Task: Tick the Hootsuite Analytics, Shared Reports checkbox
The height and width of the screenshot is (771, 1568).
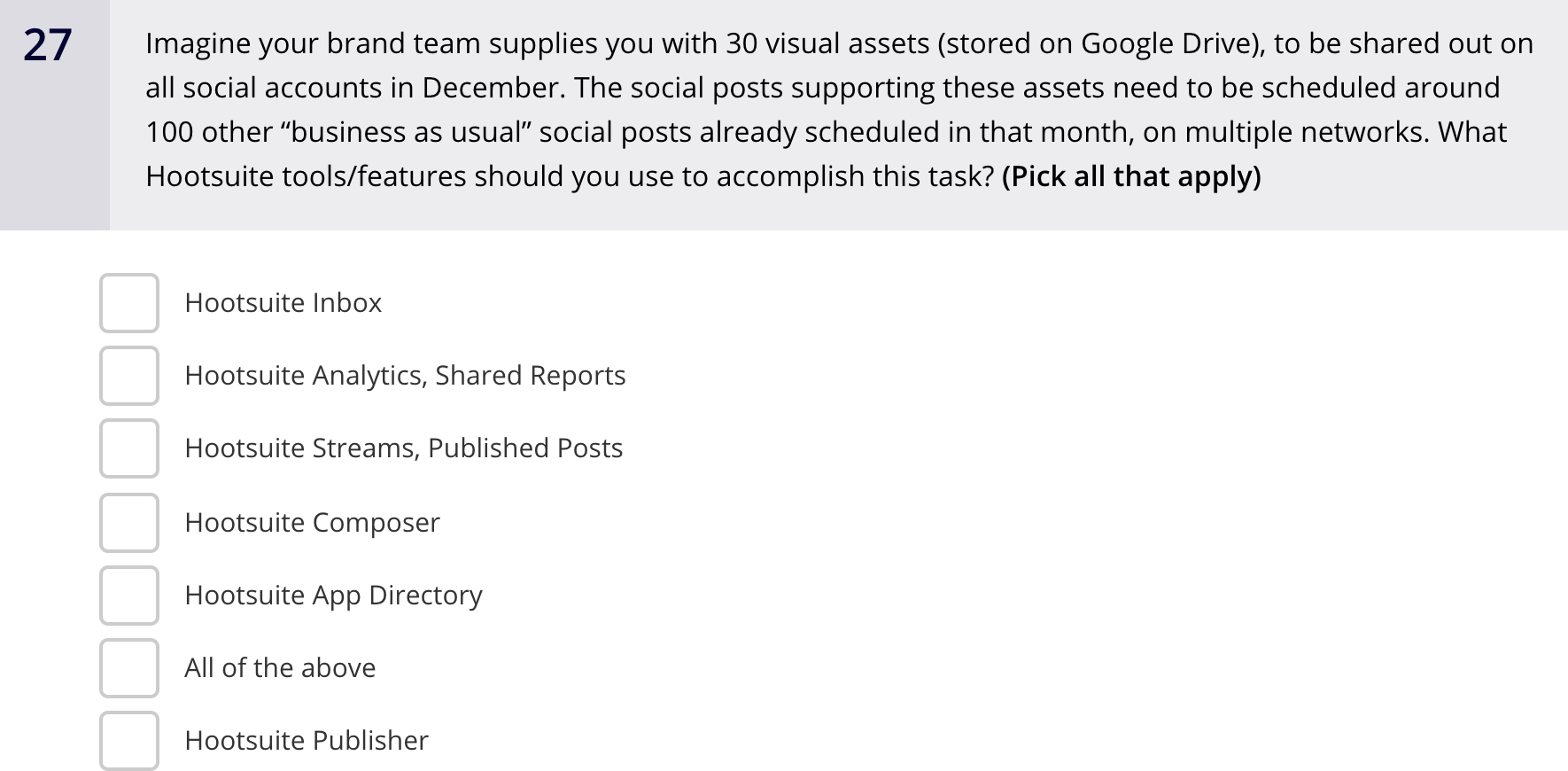Action: pos(129,376)
